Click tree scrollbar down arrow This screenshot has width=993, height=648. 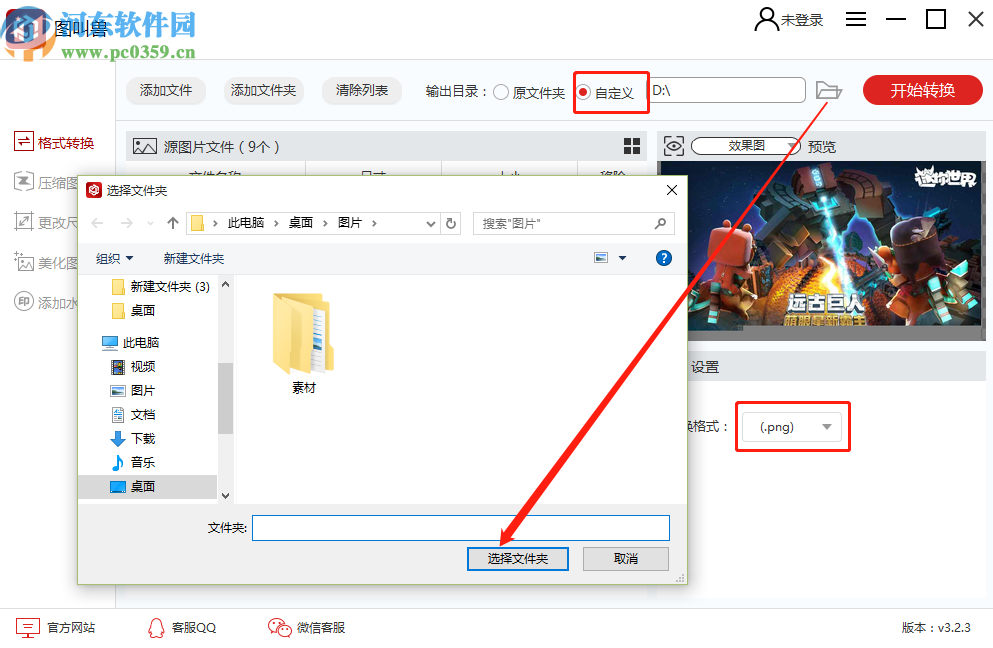coord(225,495)
